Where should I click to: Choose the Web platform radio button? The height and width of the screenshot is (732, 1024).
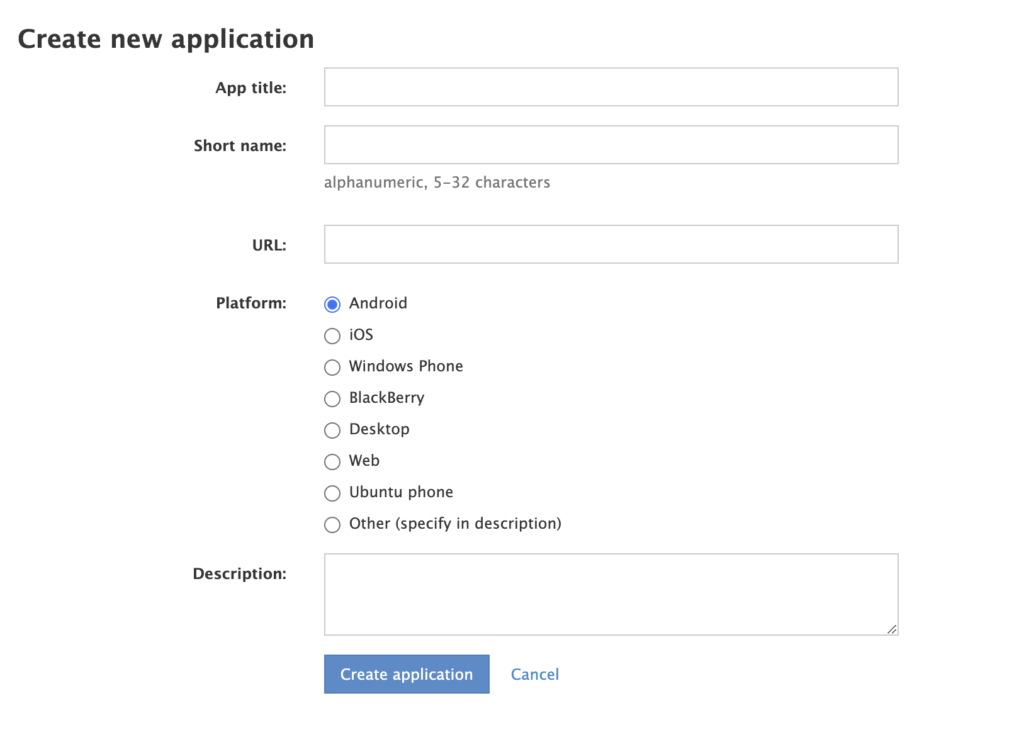(x=332, y=462)
